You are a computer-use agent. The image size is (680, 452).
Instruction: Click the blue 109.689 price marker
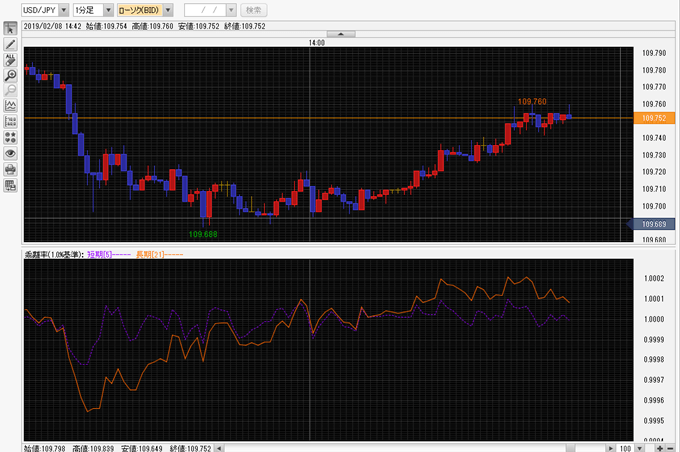651,224
